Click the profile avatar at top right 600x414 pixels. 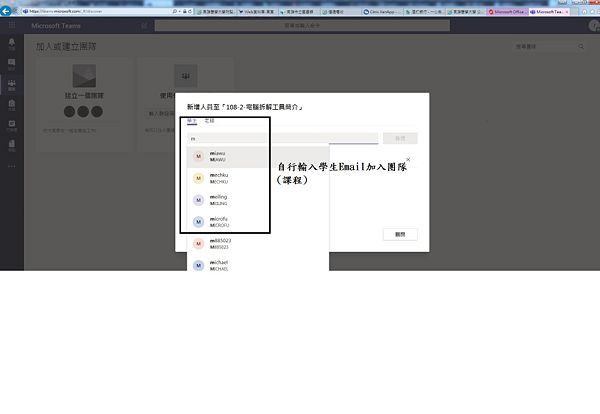tap(592, 26)
